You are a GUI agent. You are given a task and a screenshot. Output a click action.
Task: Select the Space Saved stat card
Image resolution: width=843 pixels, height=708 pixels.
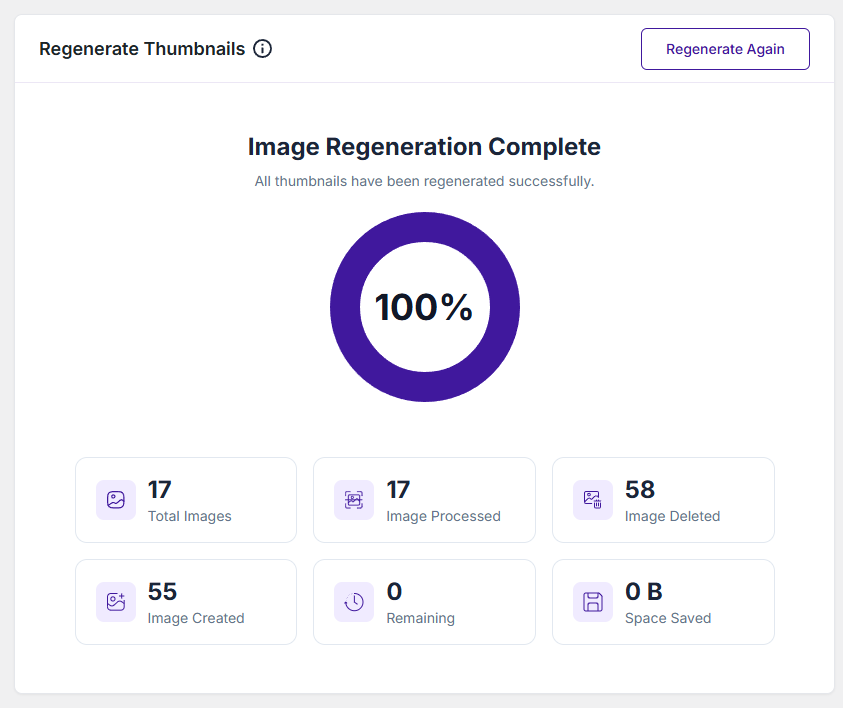[663, 602]
